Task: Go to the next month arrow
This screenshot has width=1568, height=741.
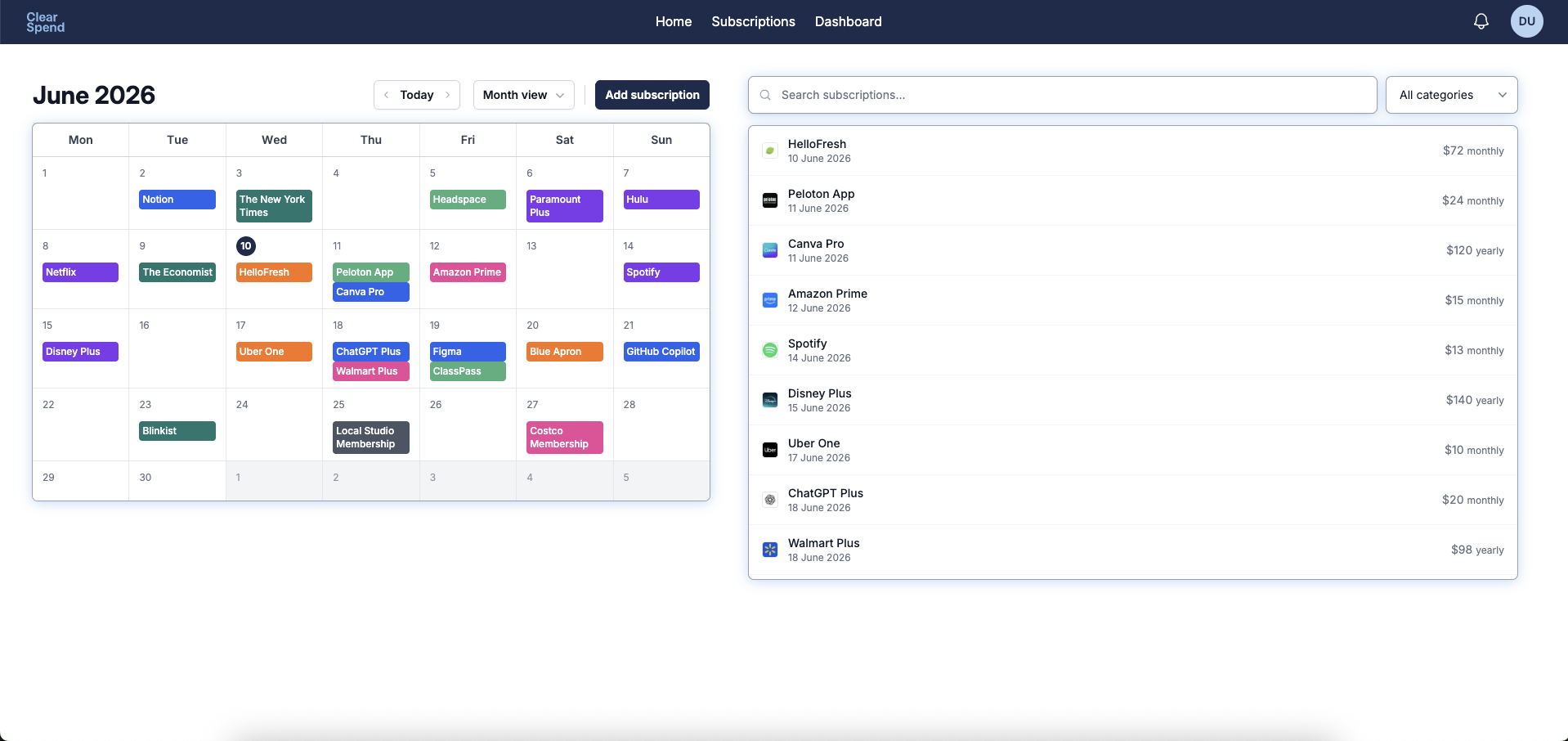Action: pos(447,95)
